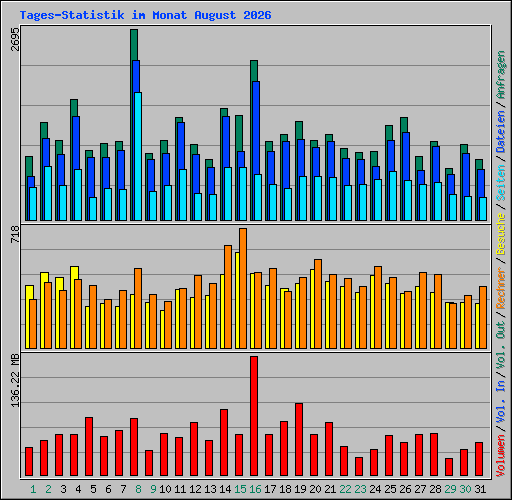Image resolution: width=512 pixels, height=500 pixels.
Task: Click the green Anfragen bar for day 4
Action: coord(74,108)
